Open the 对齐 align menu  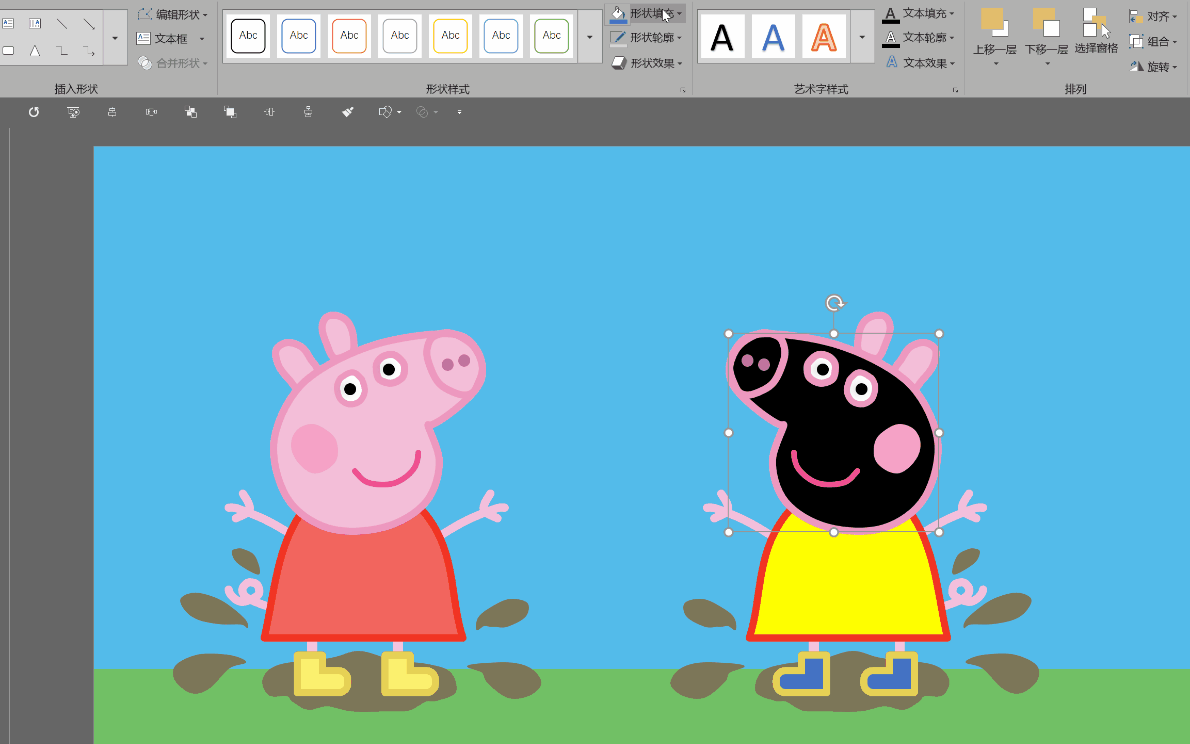[x=1152, y=16]
